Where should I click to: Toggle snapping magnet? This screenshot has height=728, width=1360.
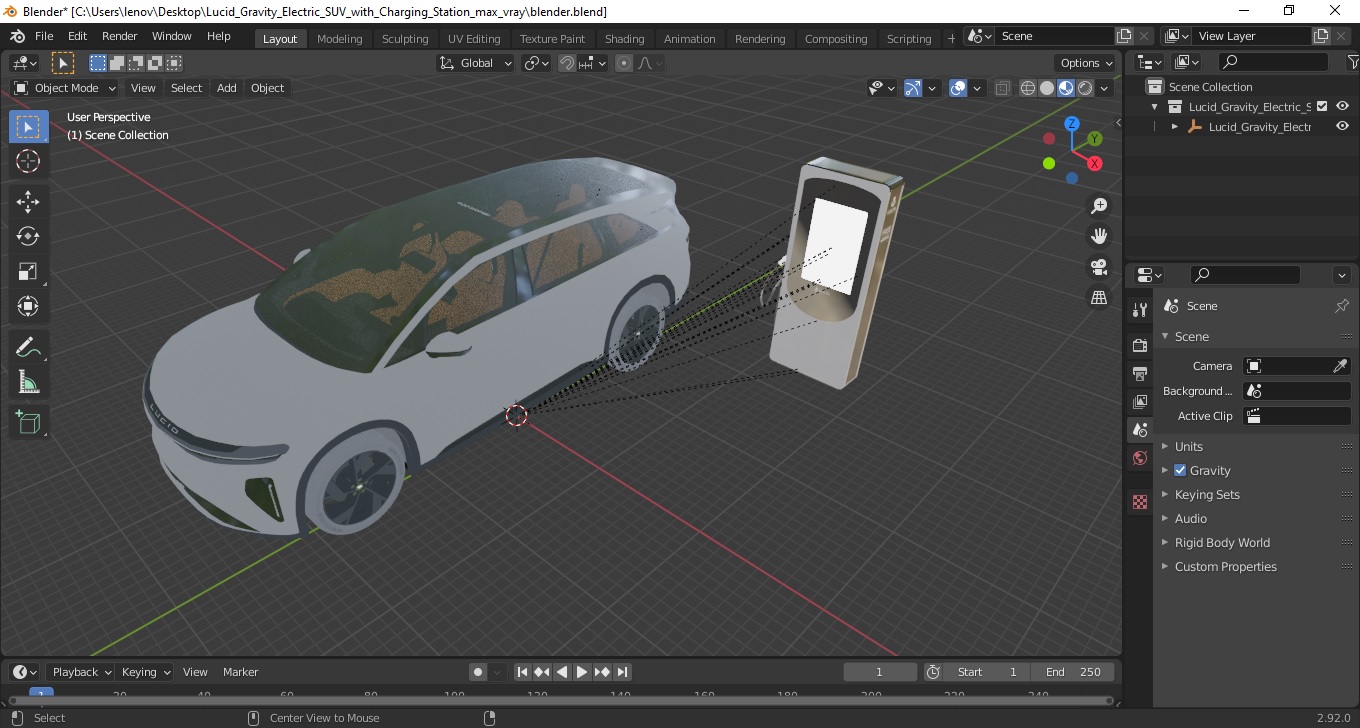point(567,63)
